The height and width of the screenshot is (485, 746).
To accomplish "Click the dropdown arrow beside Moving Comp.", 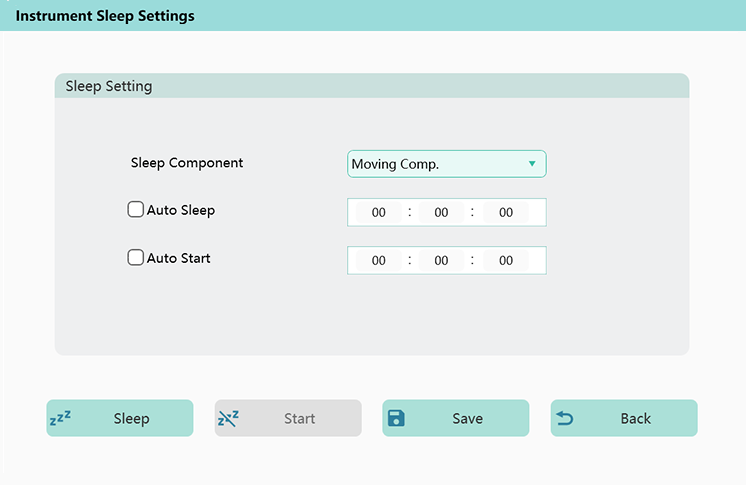I will pos(532,164).
